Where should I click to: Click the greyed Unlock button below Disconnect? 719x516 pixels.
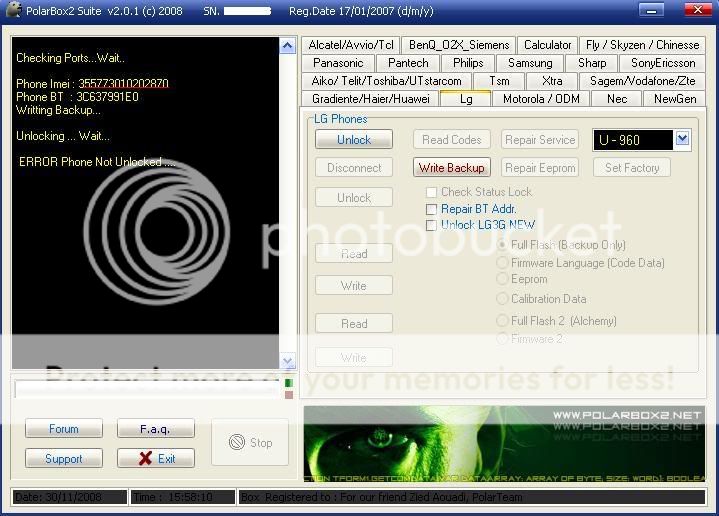tap(354, 198)
